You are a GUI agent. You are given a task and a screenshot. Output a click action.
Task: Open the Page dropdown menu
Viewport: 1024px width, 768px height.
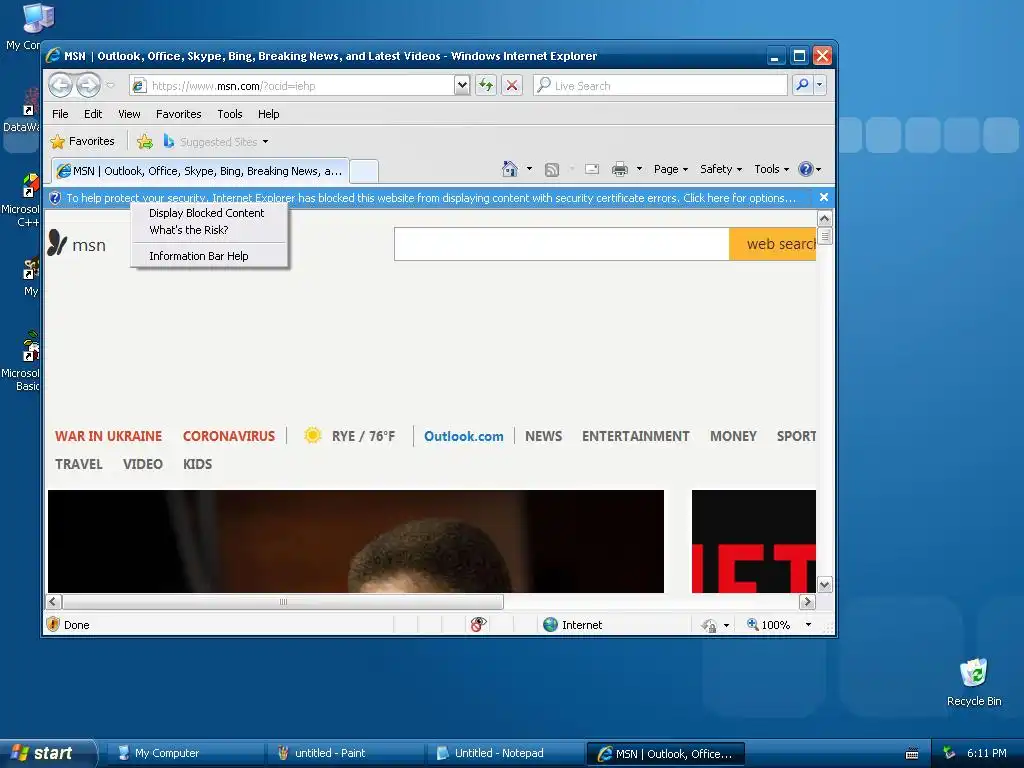671,169
